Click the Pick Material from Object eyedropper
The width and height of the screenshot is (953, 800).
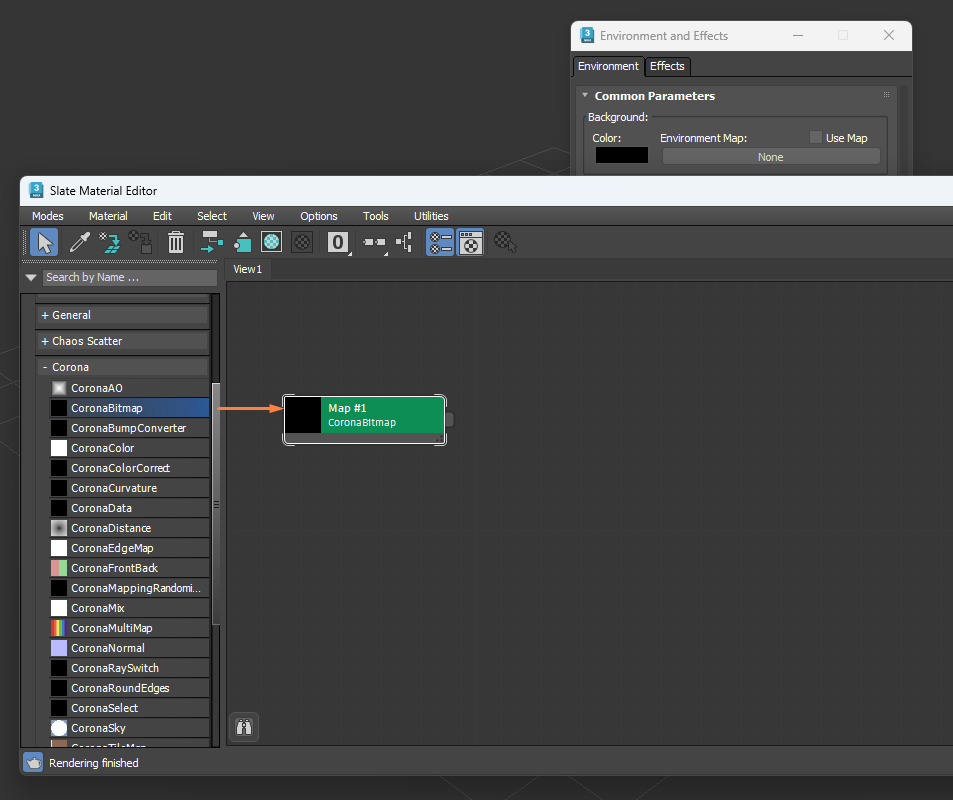pos(80,243)
